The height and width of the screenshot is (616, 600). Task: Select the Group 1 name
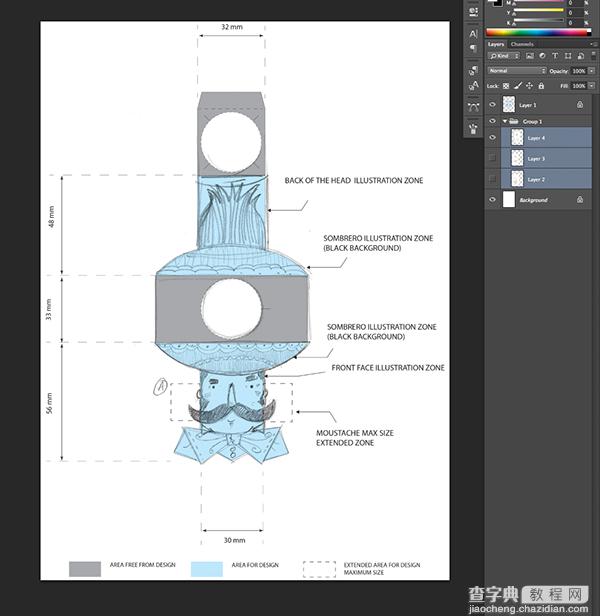pyautogui.click(x=532, y=122)
